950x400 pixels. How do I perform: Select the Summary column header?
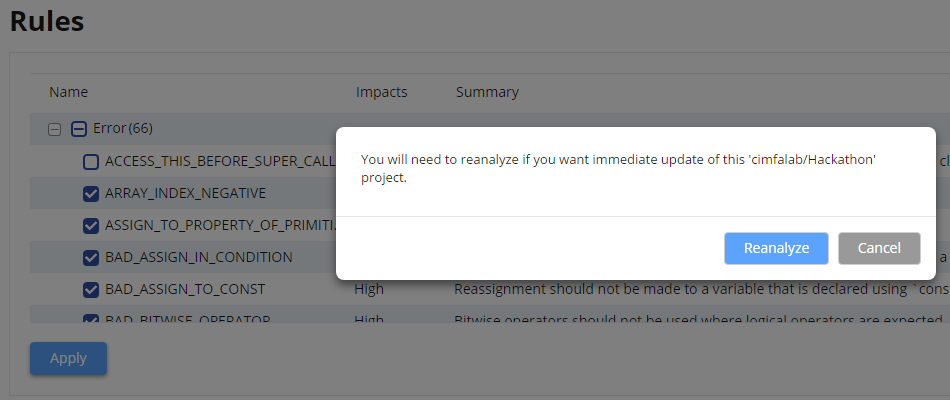(487, 92)
